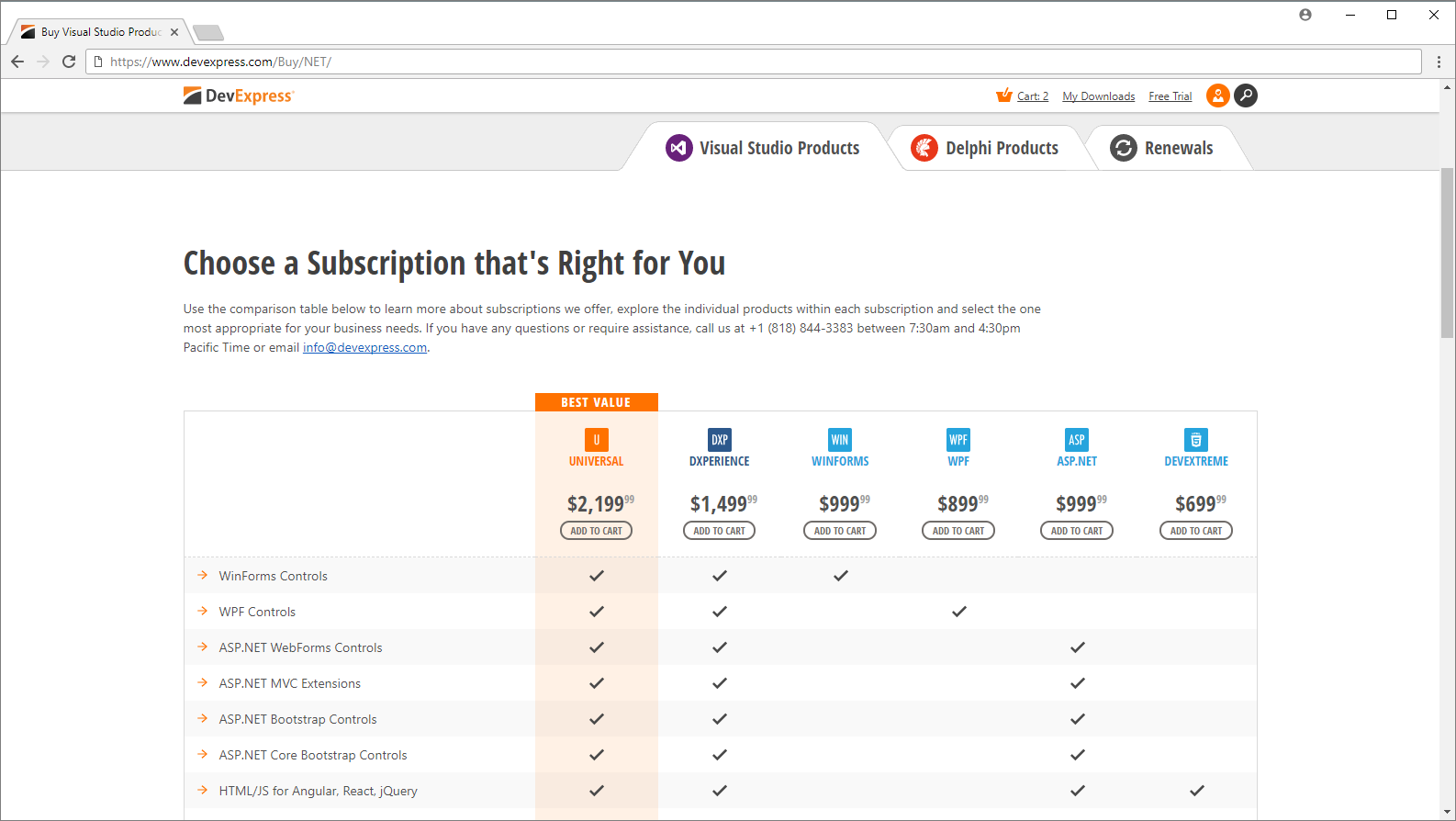The image size is (1456, 821).
Task: Click the WinForms product icon
Action: (840, 440)
